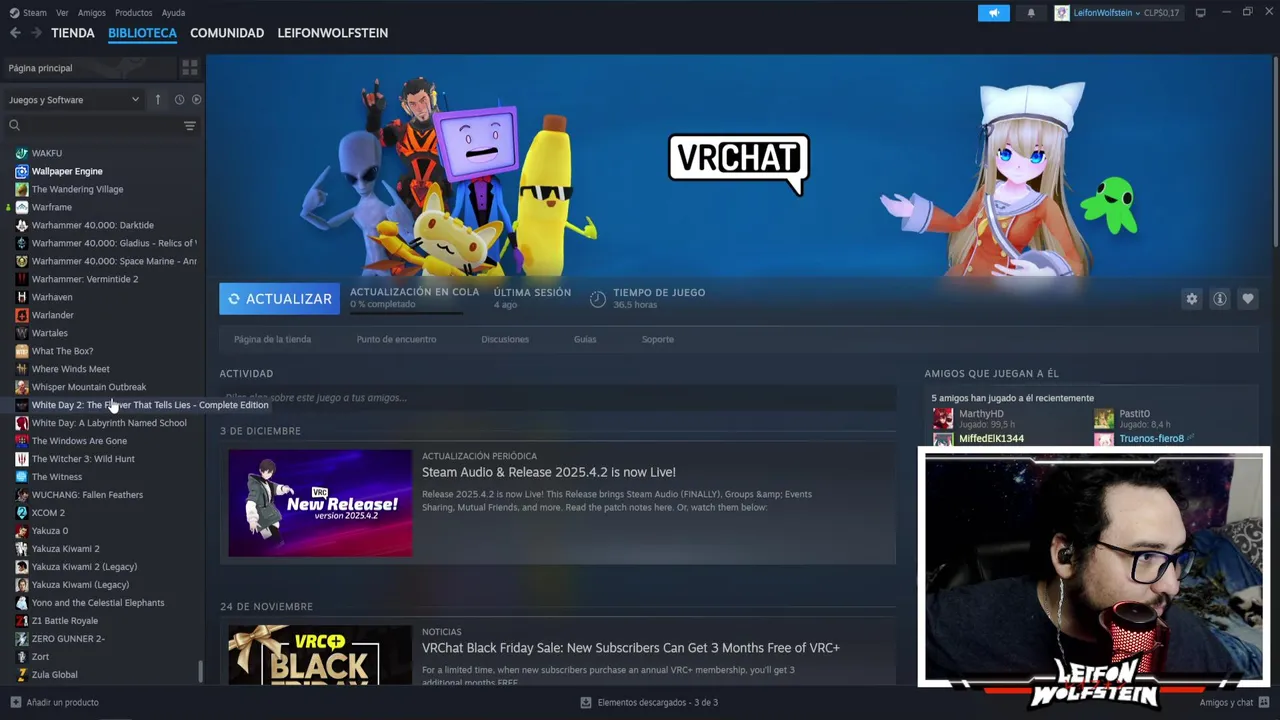
Task: Toggle the recent activity clock filter
Action: pos(179,100)
